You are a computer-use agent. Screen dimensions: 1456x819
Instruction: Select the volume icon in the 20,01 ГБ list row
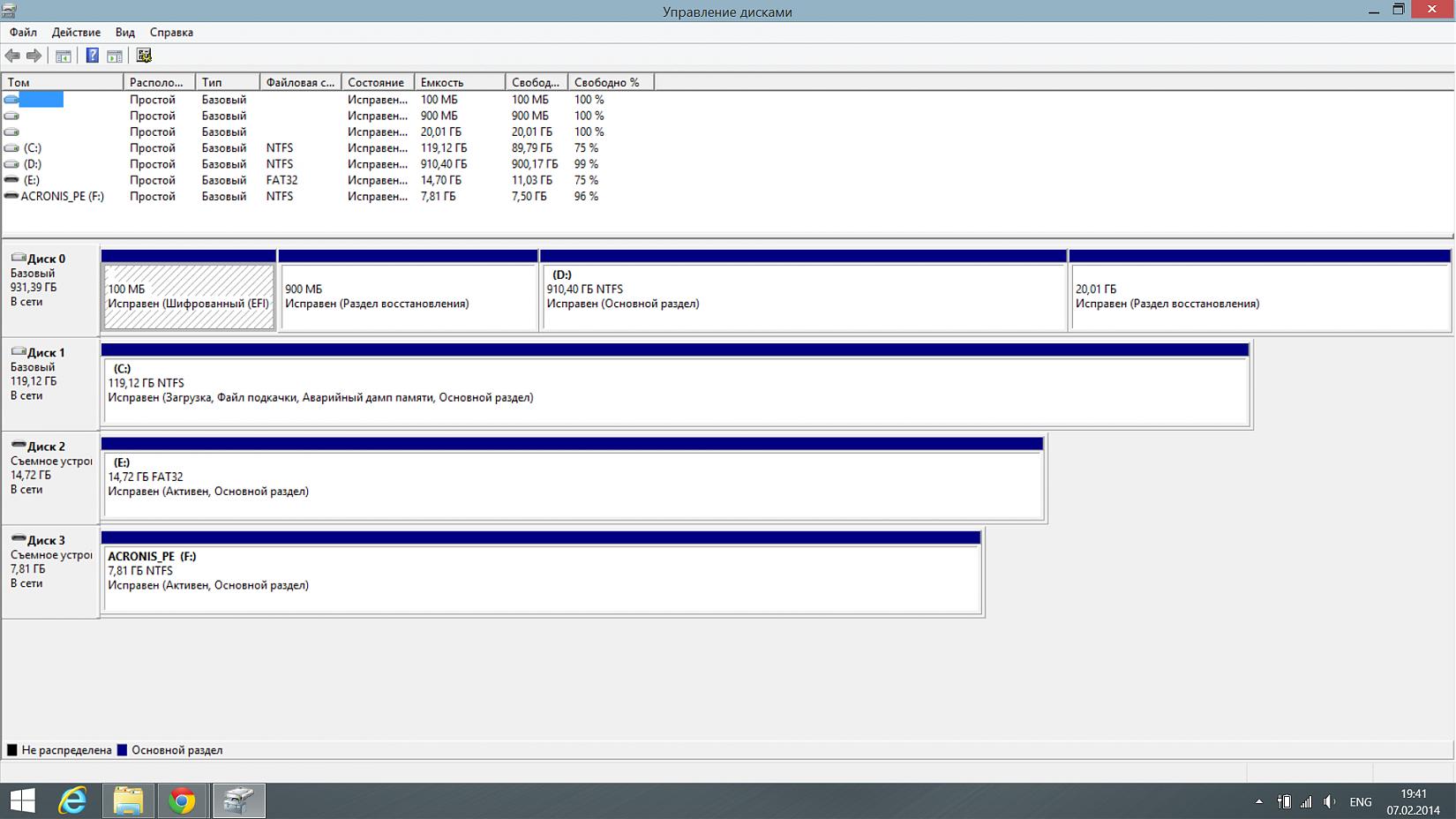pos(11,131)
